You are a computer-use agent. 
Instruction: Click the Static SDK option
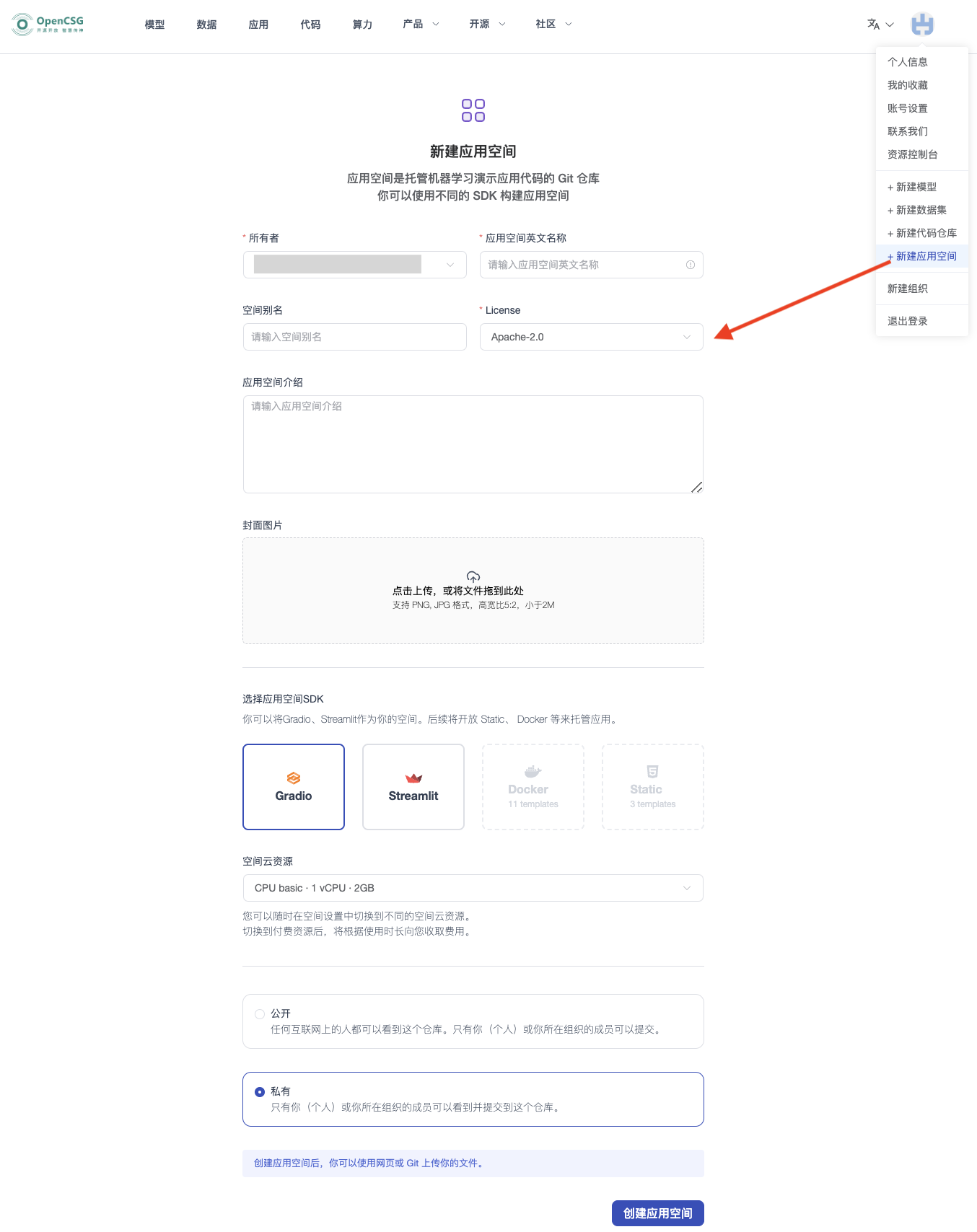653,787
